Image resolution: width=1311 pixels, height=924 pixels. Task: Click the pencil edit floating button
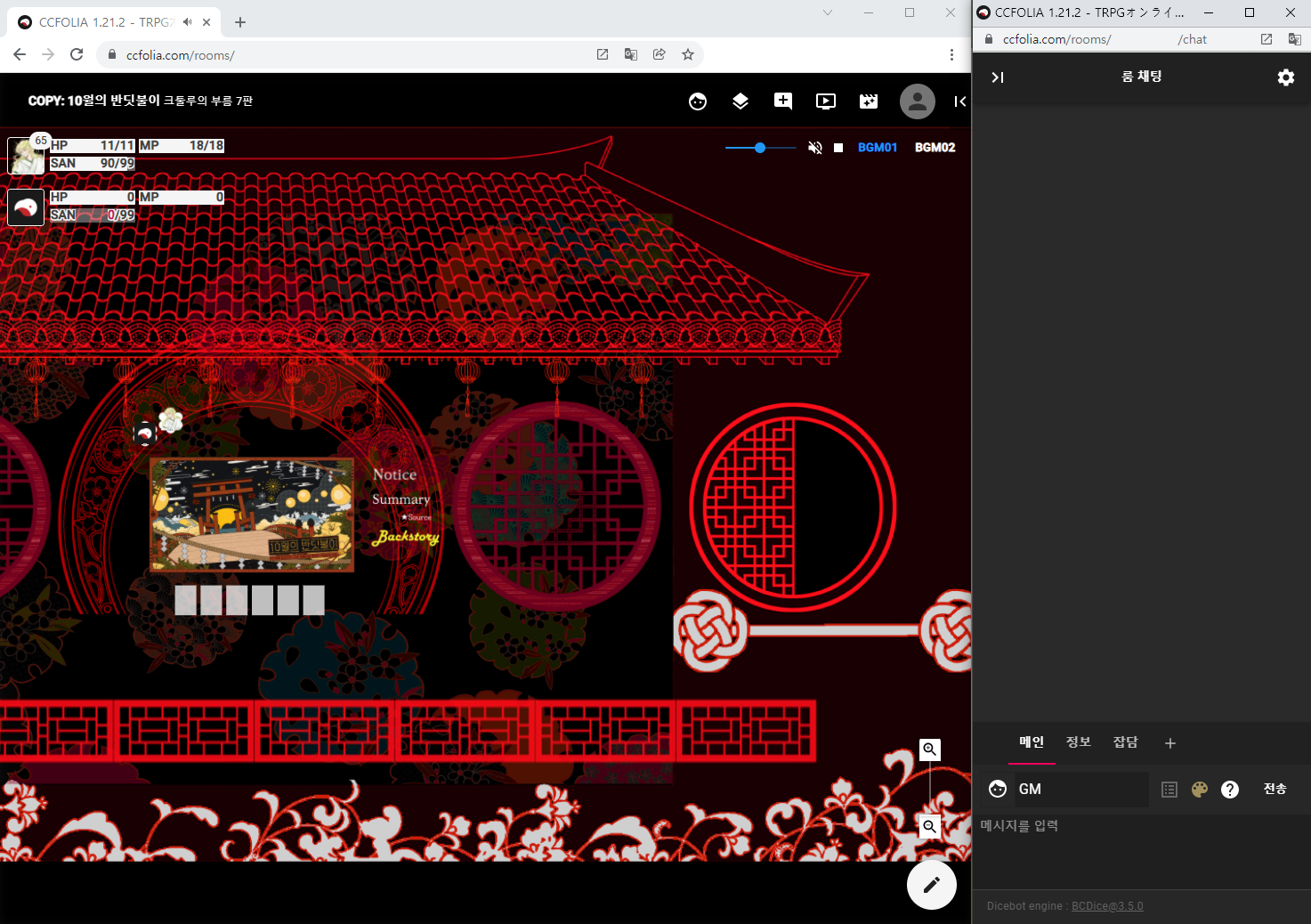(932, 885)
